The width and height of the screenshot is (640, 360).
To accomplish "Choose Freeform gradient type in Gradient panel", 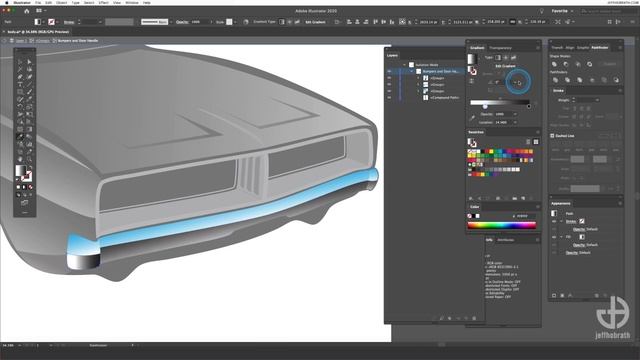I will click(513, 58).
